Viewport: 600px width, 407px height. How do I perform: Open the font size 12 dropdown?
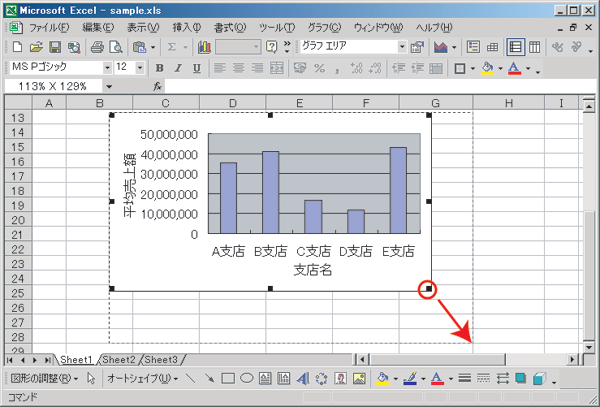[139, 68]
